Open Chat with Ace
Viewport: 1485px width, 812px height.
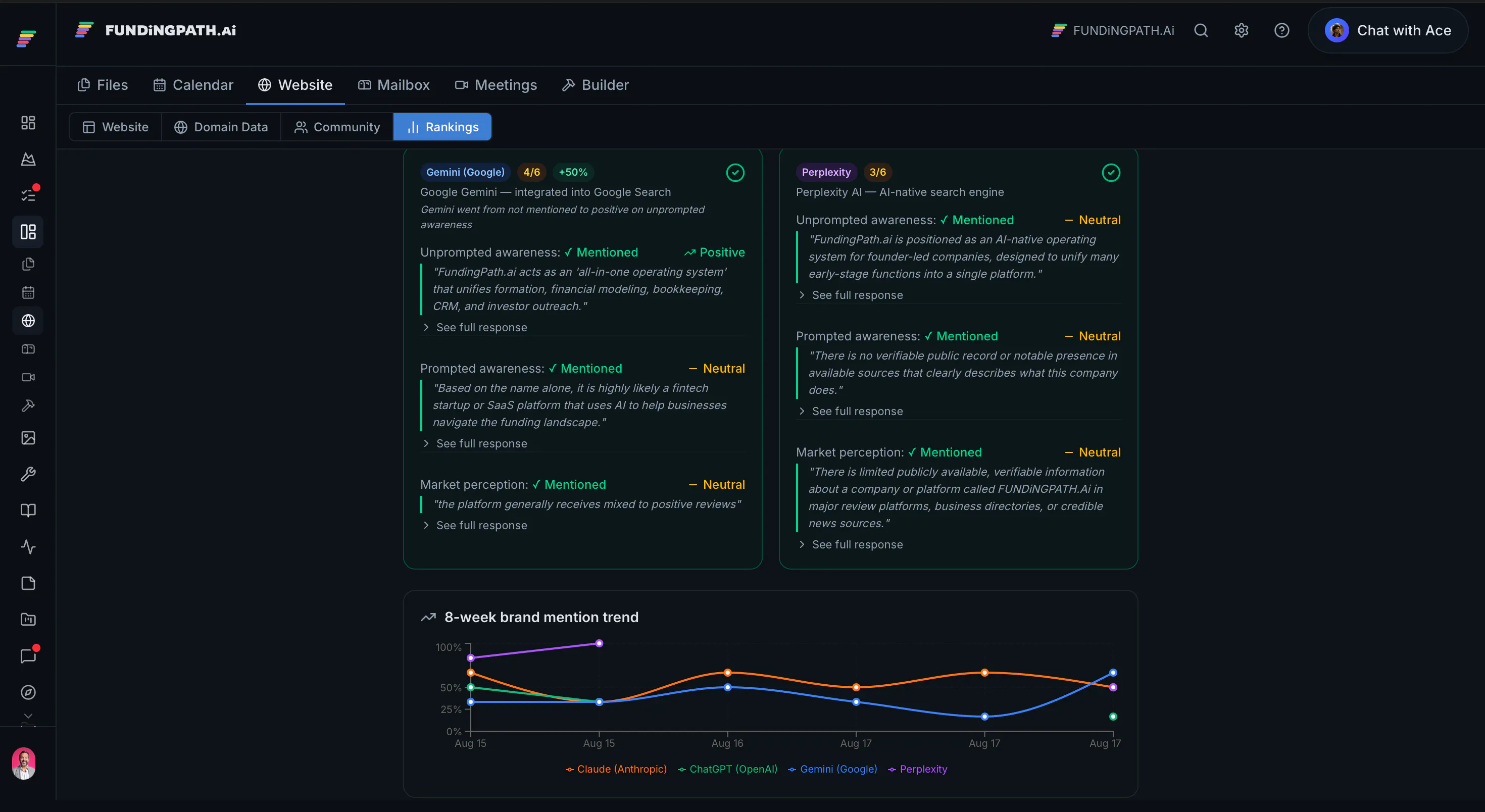tap(1388, 30)
